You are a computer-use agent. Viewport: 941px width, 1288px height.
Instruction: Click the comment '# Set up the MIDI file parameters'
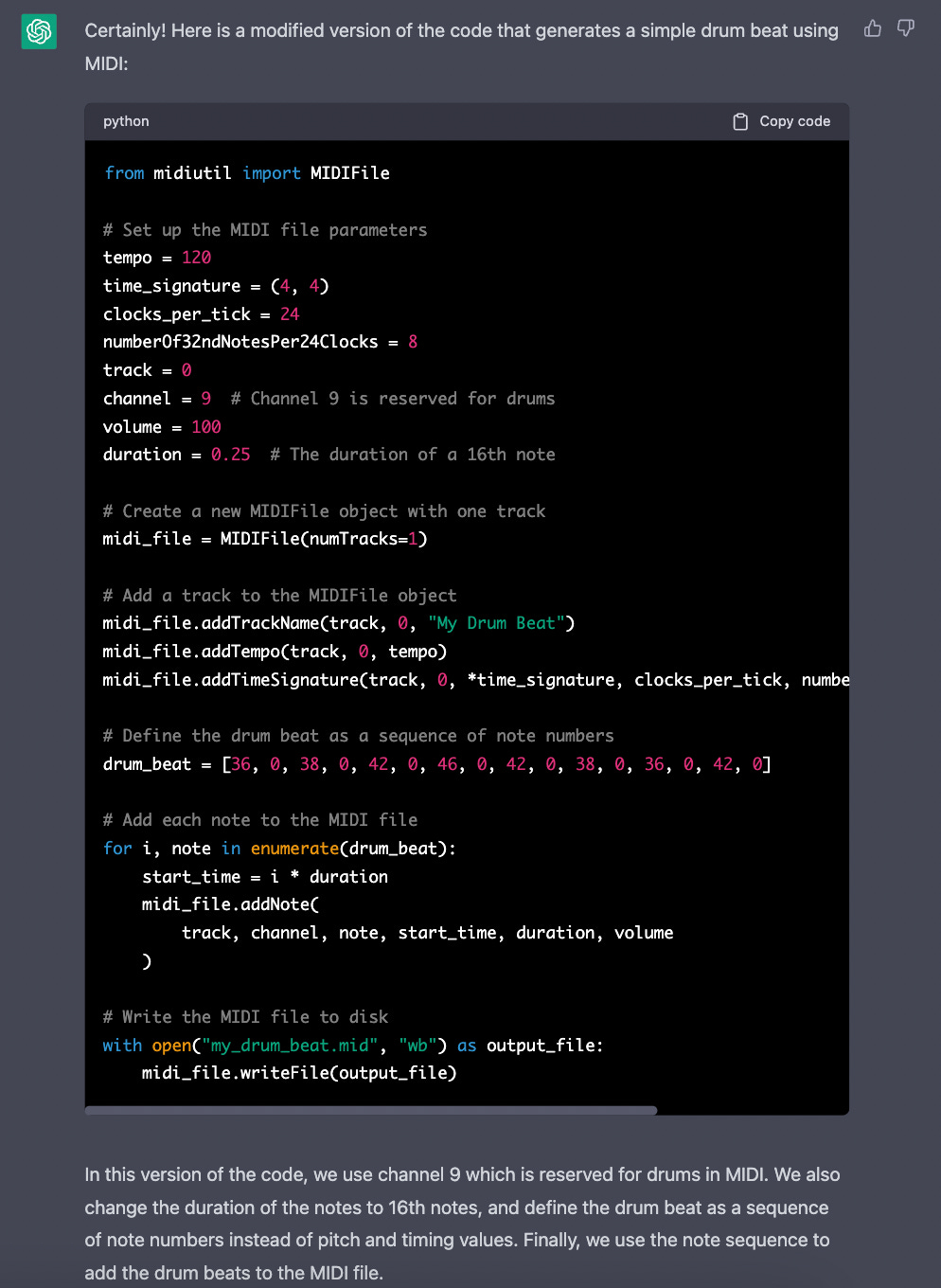[x=265, y=230]
